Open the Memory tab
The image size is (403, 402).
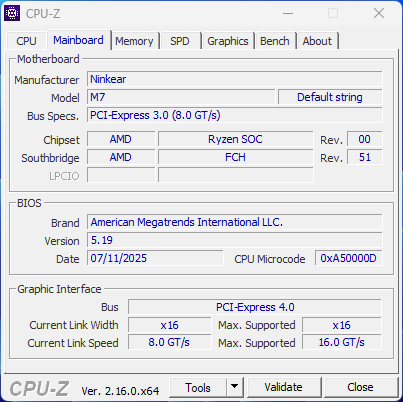[x=134, y=41]
